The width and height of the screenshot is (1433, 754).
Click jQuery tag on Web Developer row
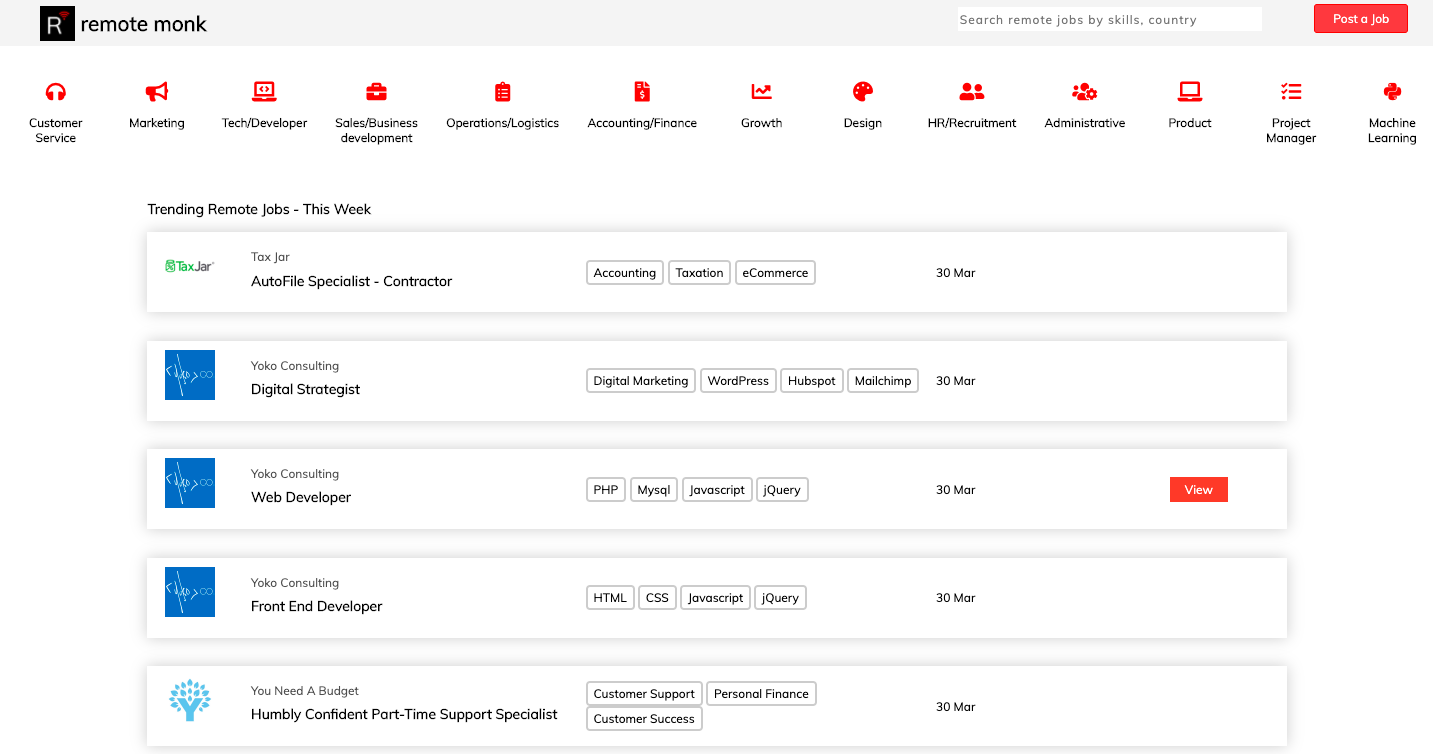coord(782,490)
